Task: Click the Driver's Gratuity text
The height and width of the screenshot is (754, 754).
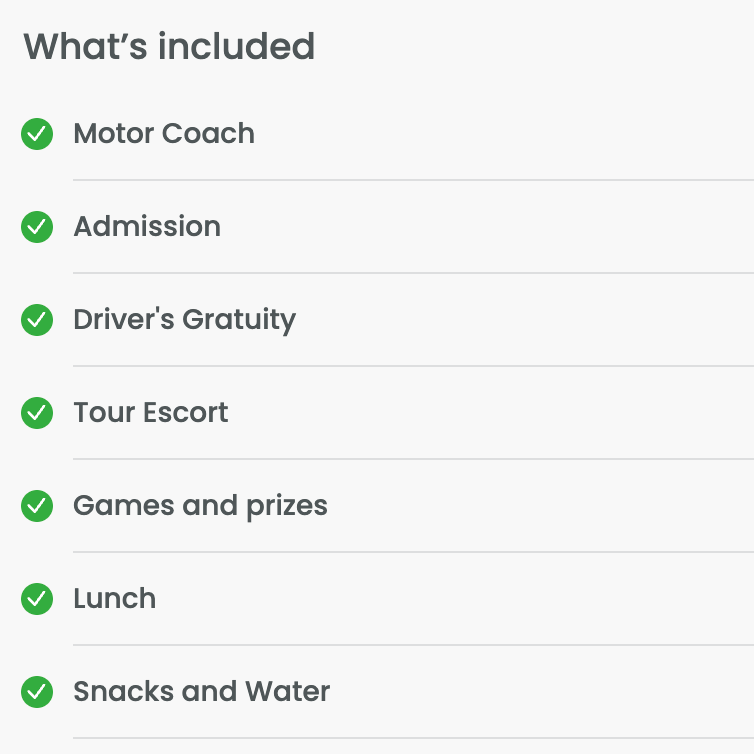Action: coord(185,320)
